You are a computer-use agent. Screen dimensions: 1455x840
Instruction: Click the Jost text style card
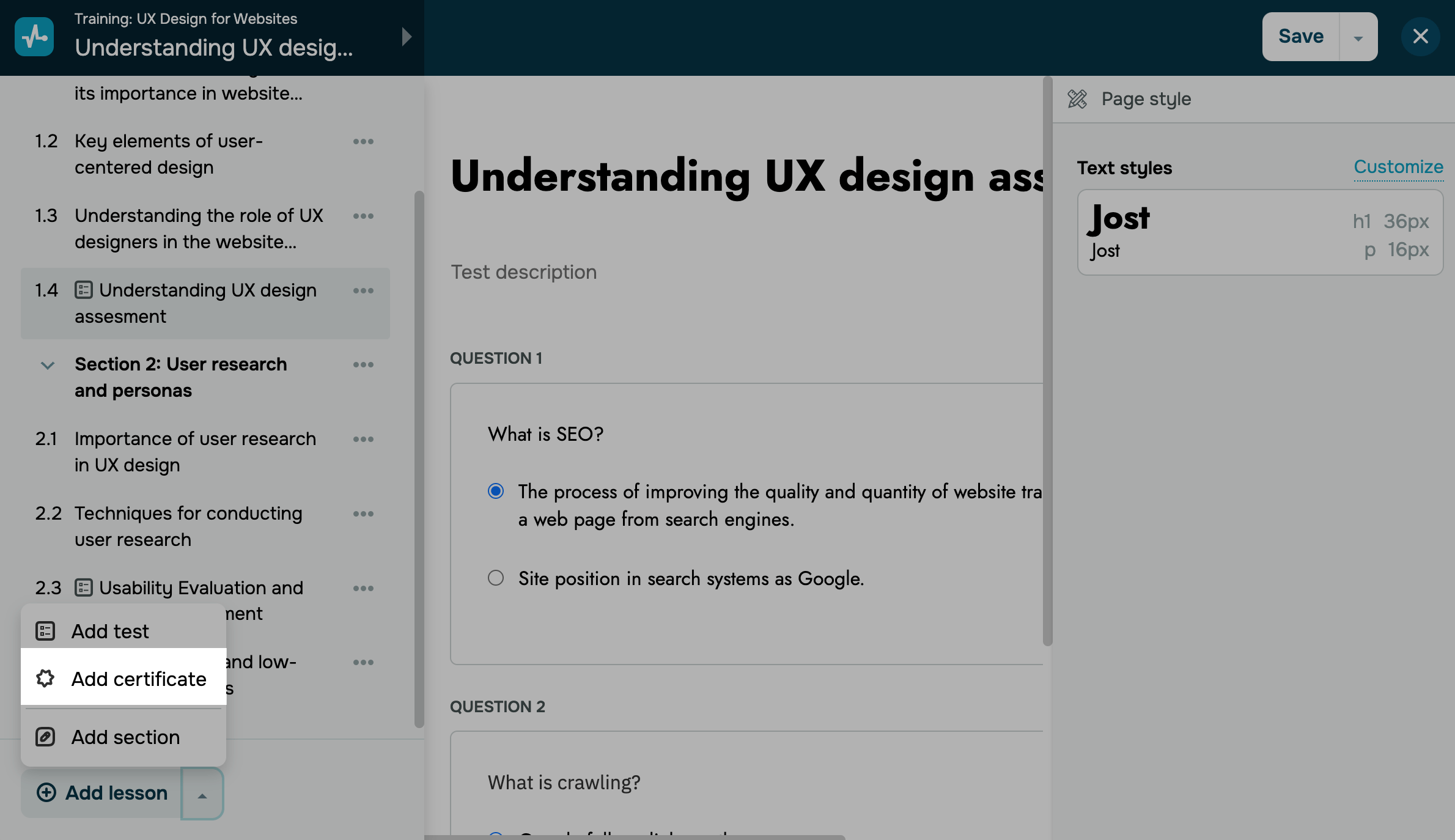tap(1259, 232)
